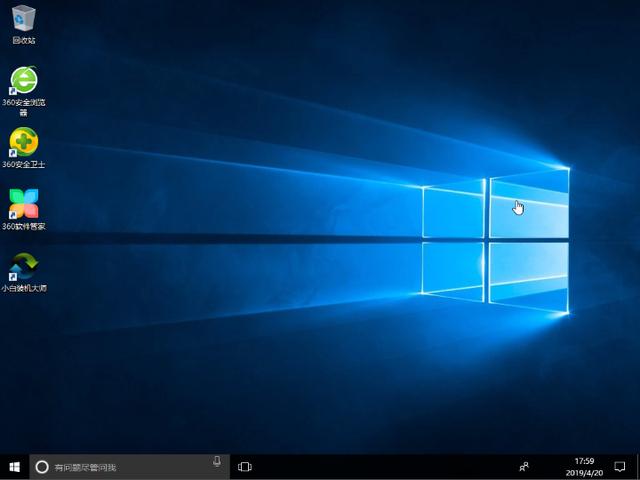
Task: Open Task View from the taskbar
Action: [x=245, y=467]
